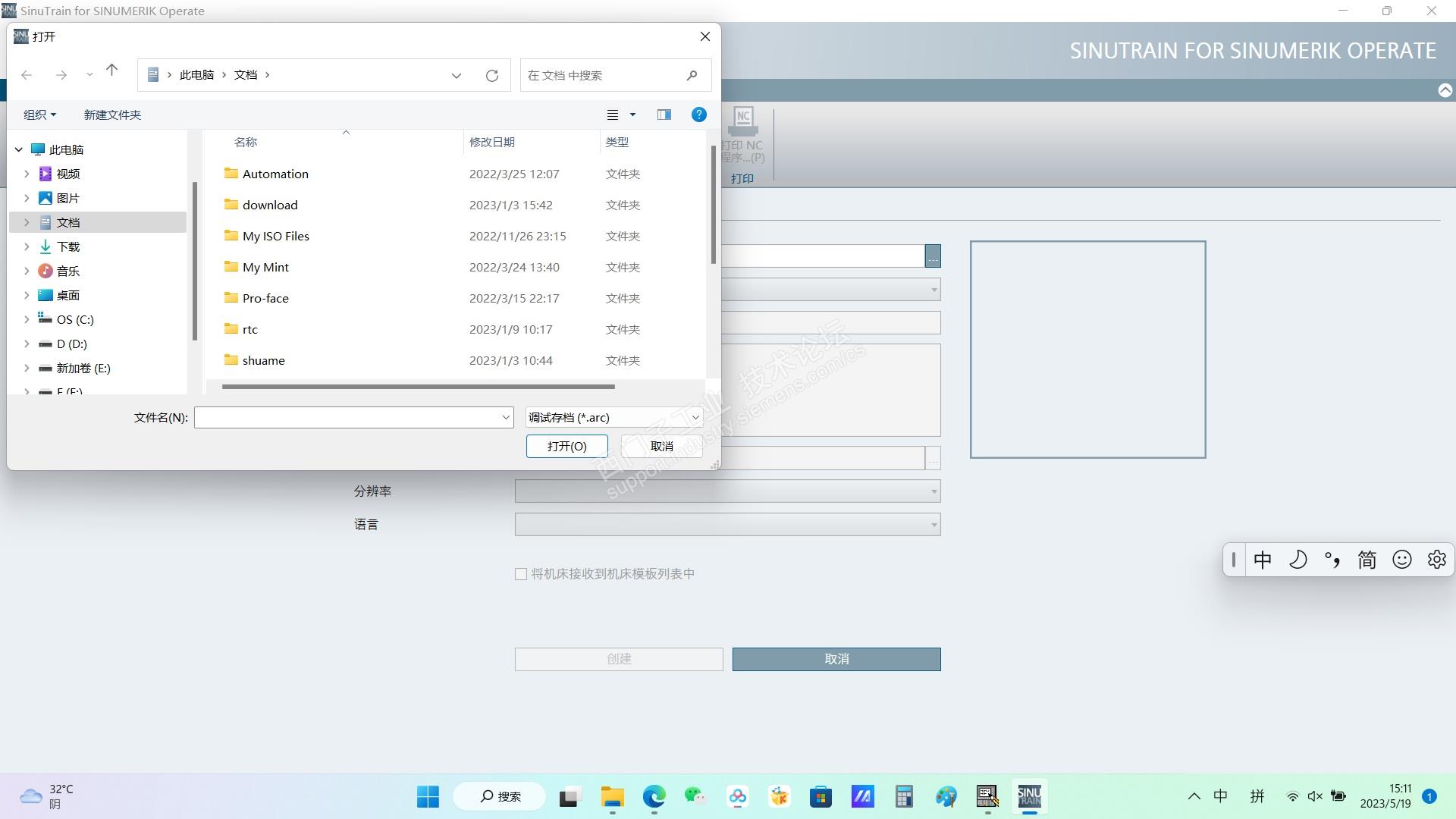Toggle simplified Chinese character mode
Screen dimensions: 1456x819
pyautogui.click(x=1367, y=560)
